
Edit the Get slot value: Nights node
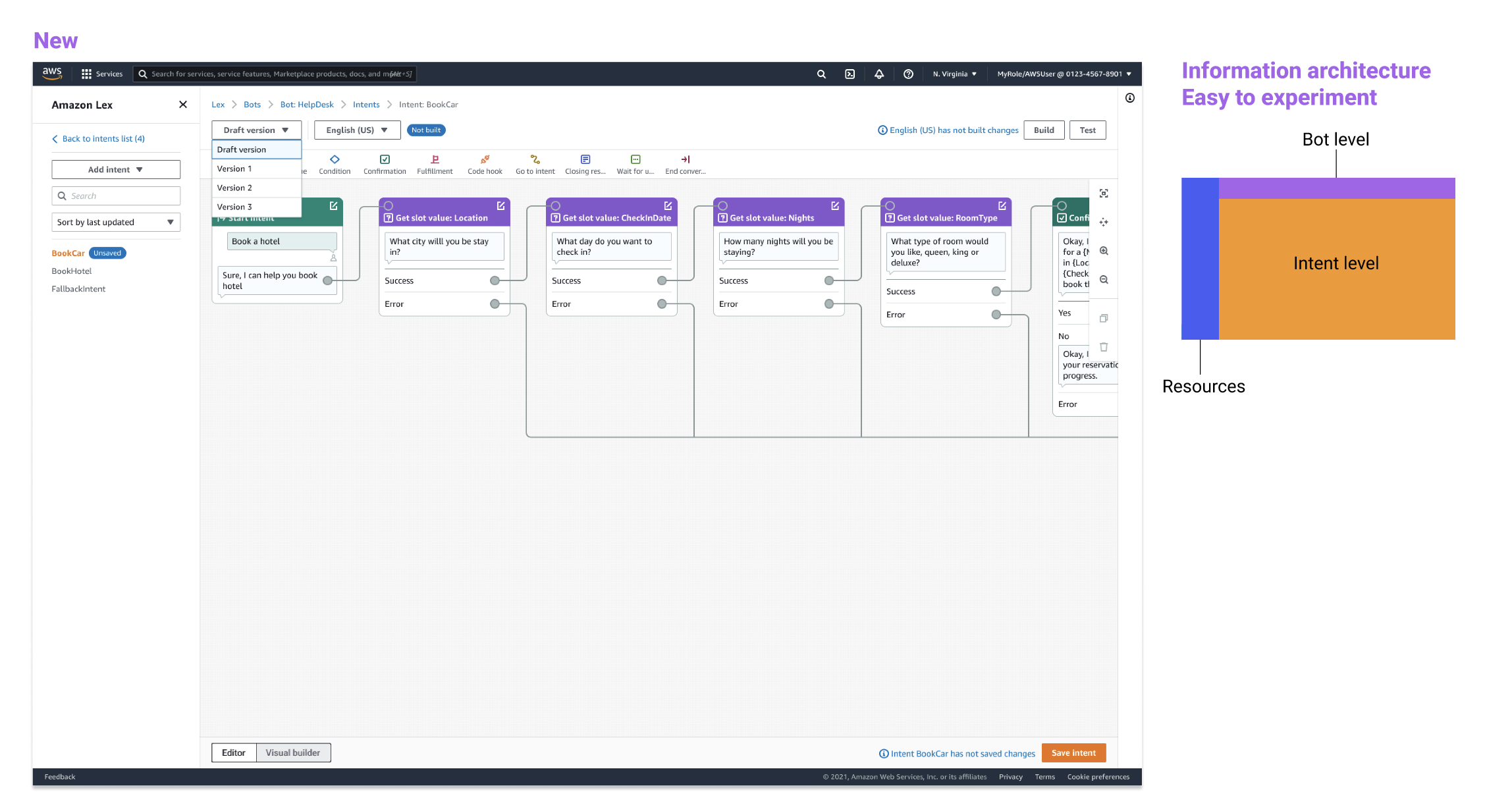click(x=835, y=206)
